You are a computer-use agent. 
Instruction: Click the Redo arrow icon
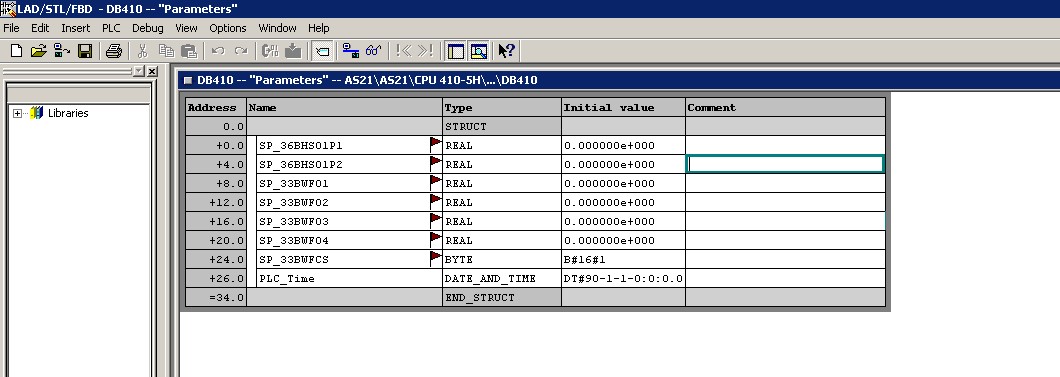[x=241, y=51]
